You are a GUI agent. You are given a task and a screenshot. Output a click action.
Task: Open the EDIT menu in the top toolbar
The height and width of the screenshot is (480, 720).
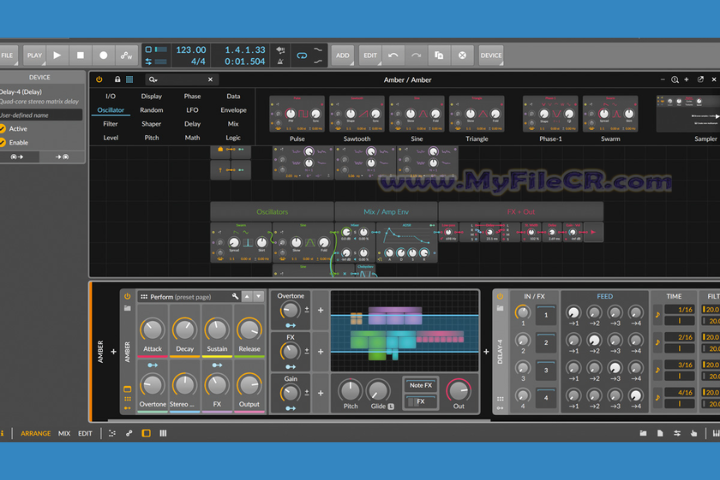pos(370,55)
